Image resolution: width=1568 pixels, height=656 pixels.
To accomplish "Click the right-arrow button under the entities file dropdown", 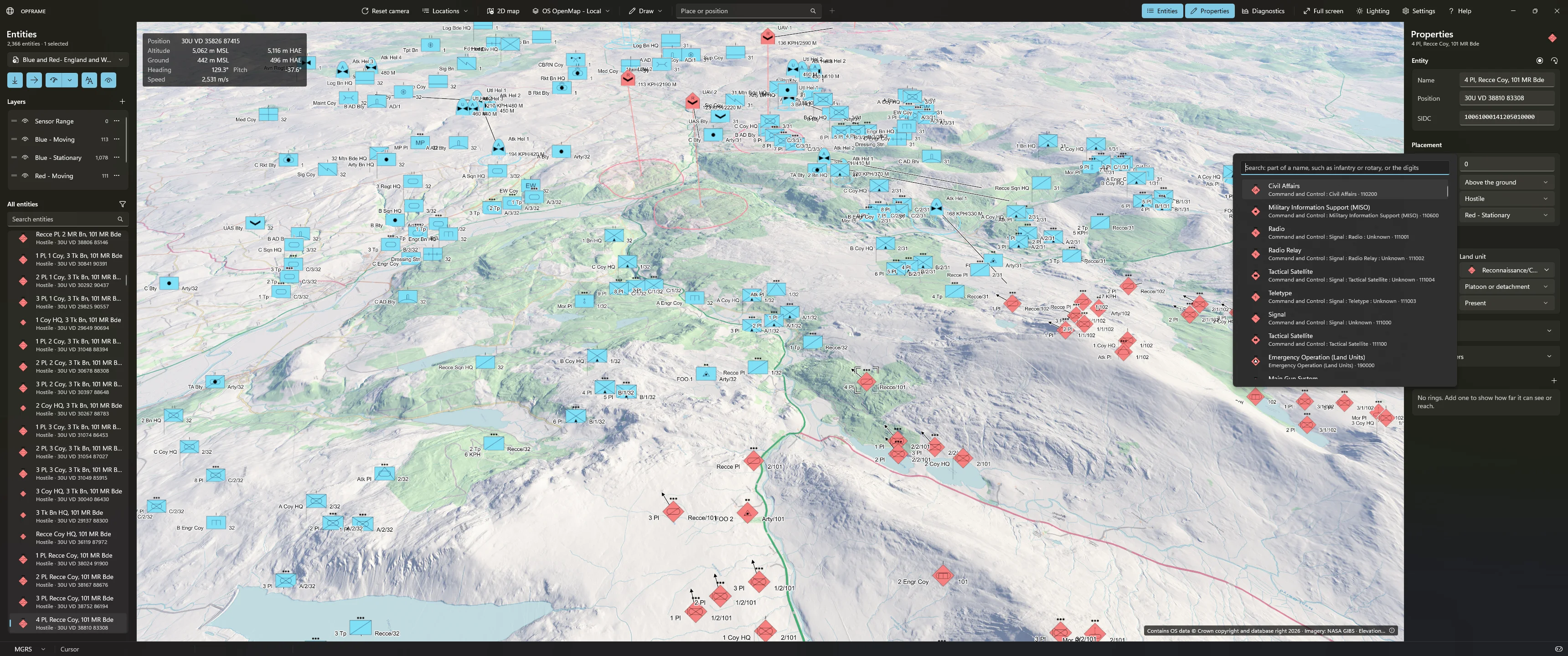I will coord(34,80).
